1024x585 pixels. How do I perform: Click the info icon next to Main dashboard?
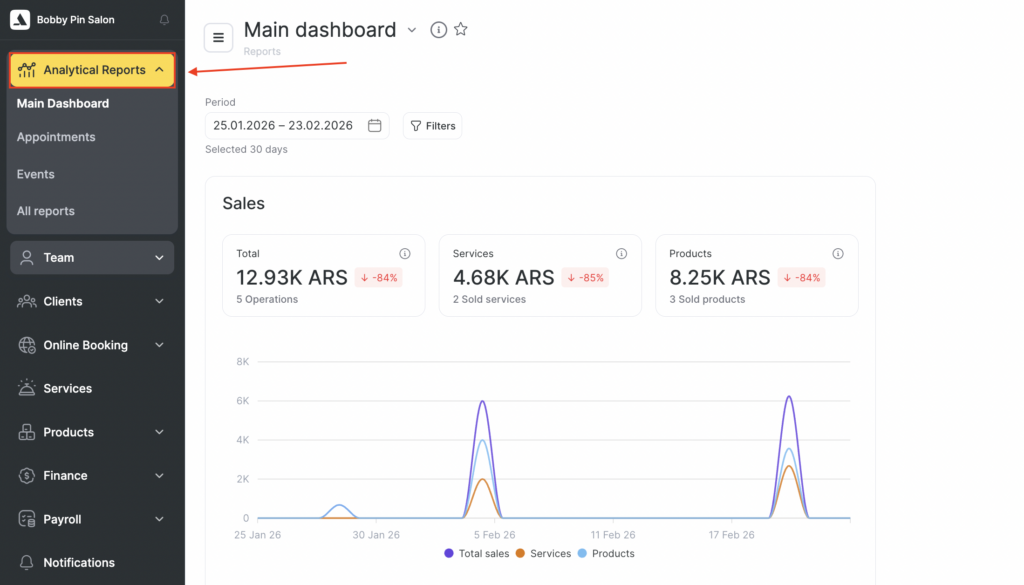click(438, 30)
